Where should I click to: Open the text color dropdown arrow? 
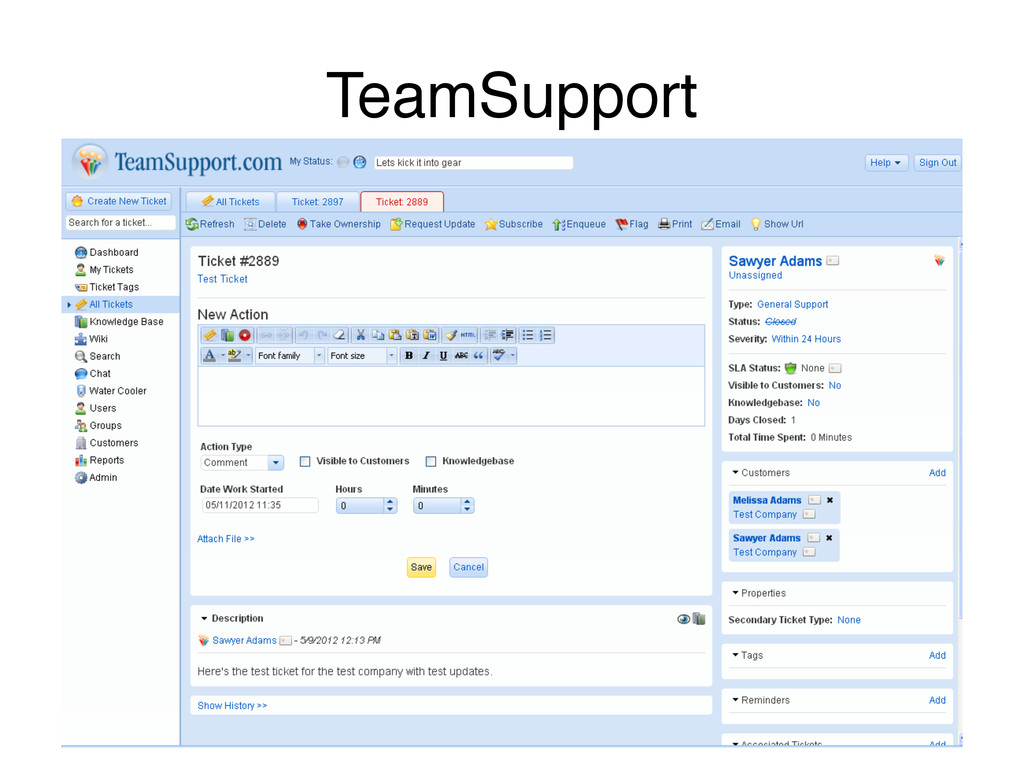[x=223, y=355]
